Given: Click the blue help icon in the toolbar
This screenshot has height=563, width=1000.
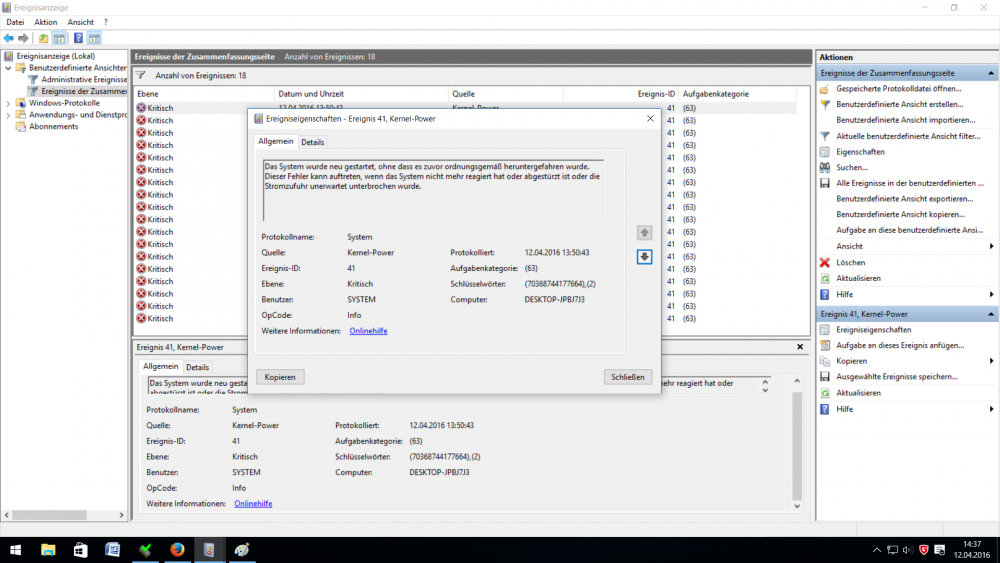Looking at the screenshot, I should [77, 38].
